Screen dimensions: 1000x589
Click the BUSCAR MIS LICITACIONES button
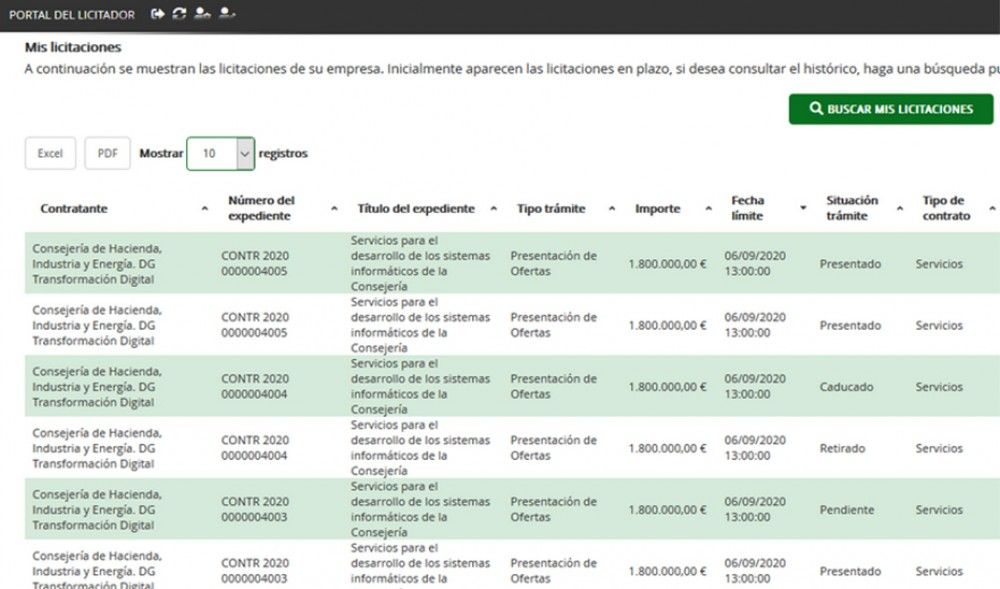click(x=891, y=109)
